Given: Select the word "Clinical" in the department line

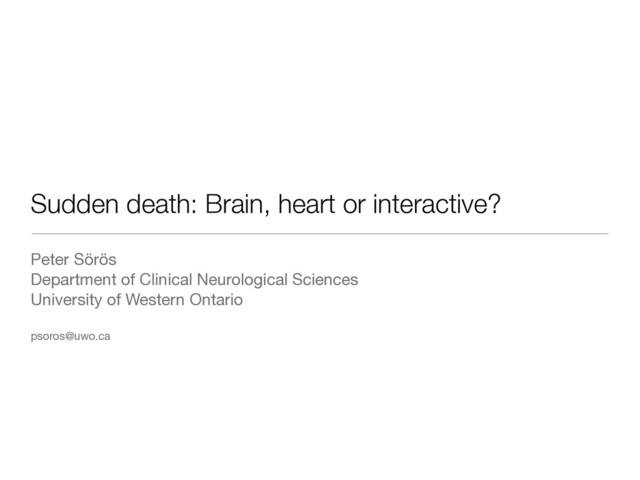Looking at the screenshot, I should click(166, 280).
